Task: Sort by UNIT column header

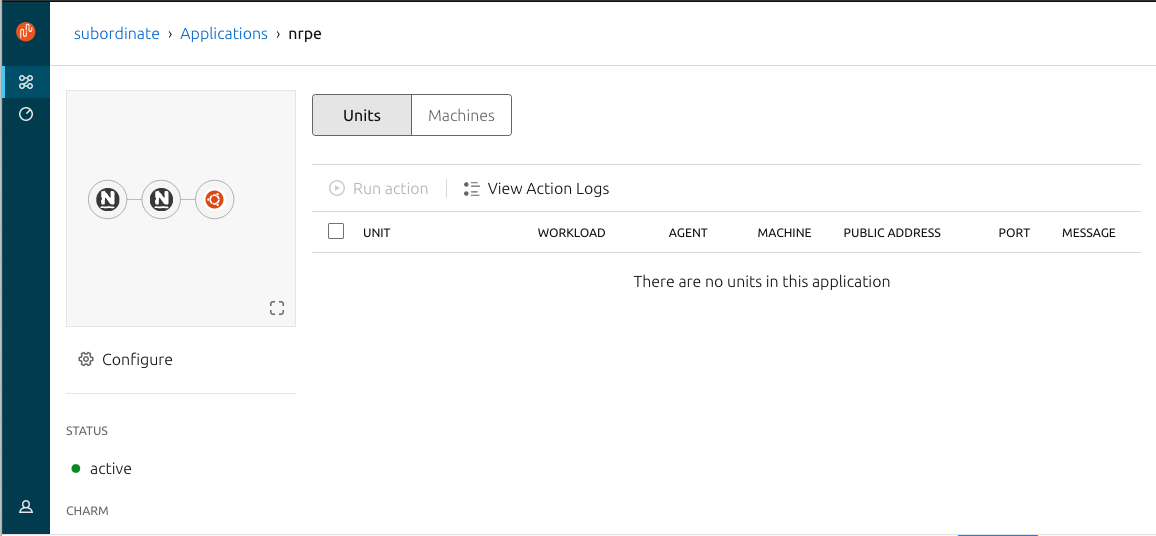Action: coord(377,233)
